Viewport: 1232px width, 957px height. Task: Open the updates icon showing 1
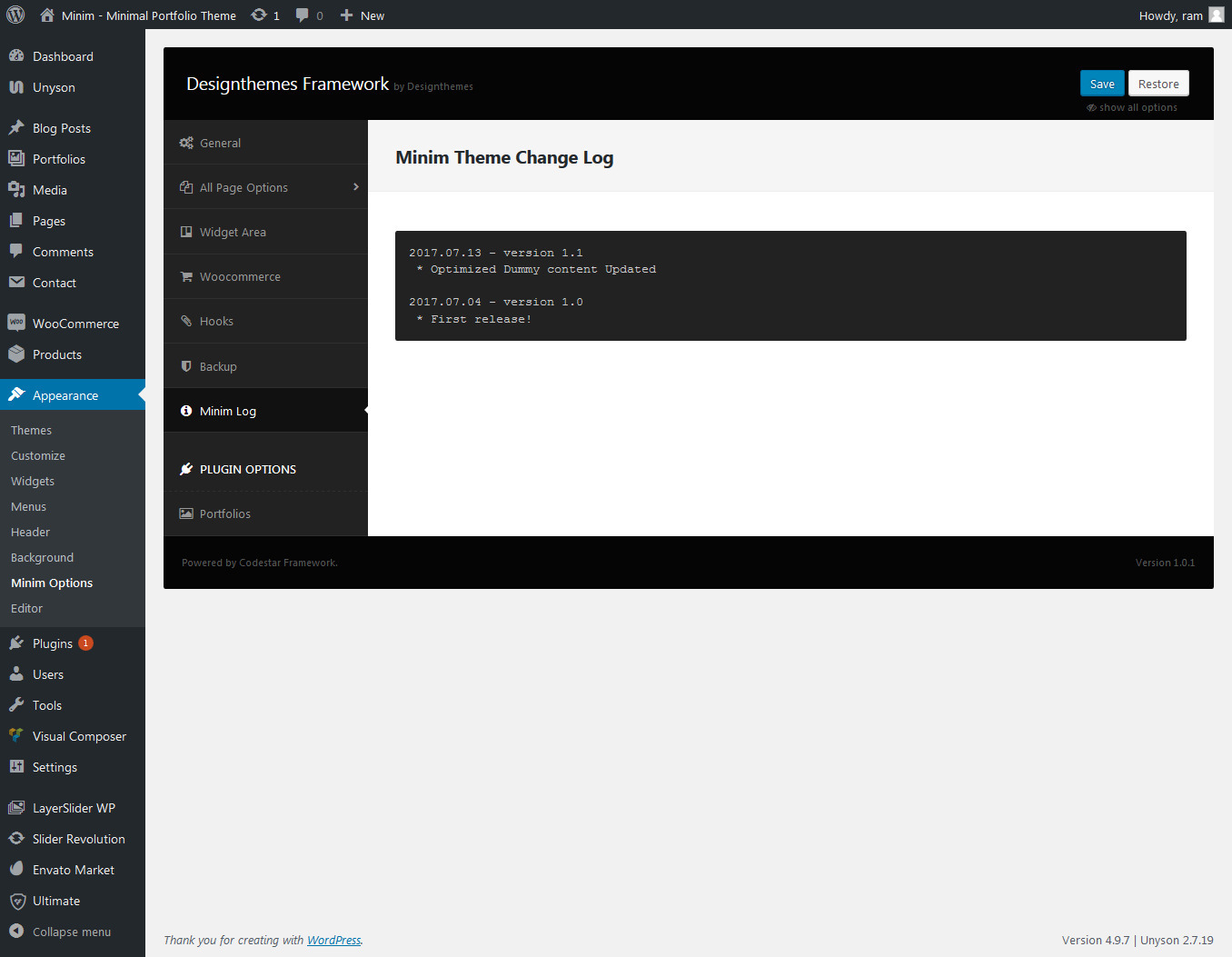pos(259,15)
